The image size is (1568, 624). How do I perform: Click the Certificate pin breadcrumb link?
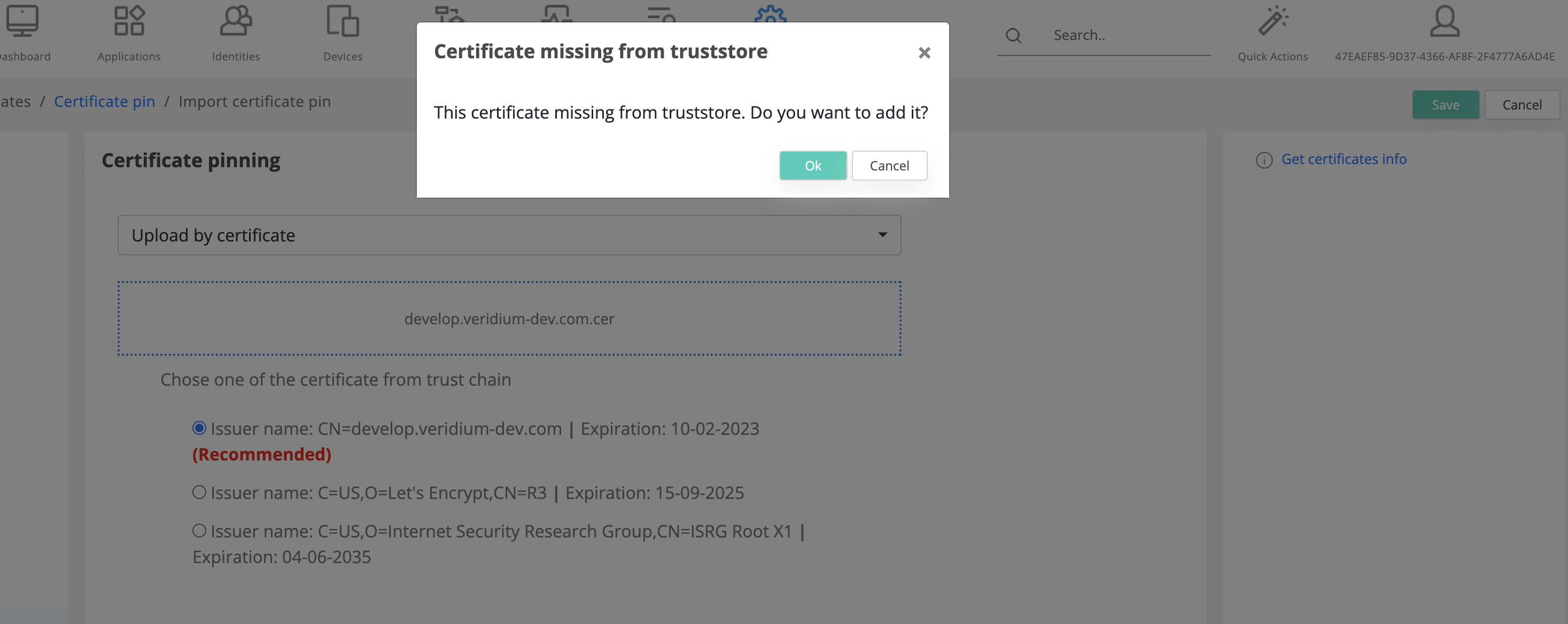click(x=104, y=101)
